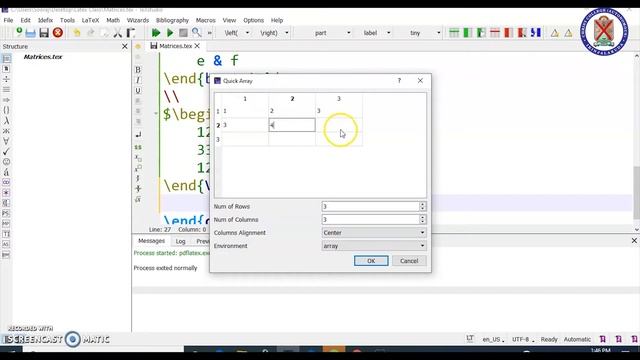Close the messages bottom panel

pos(634,241)
